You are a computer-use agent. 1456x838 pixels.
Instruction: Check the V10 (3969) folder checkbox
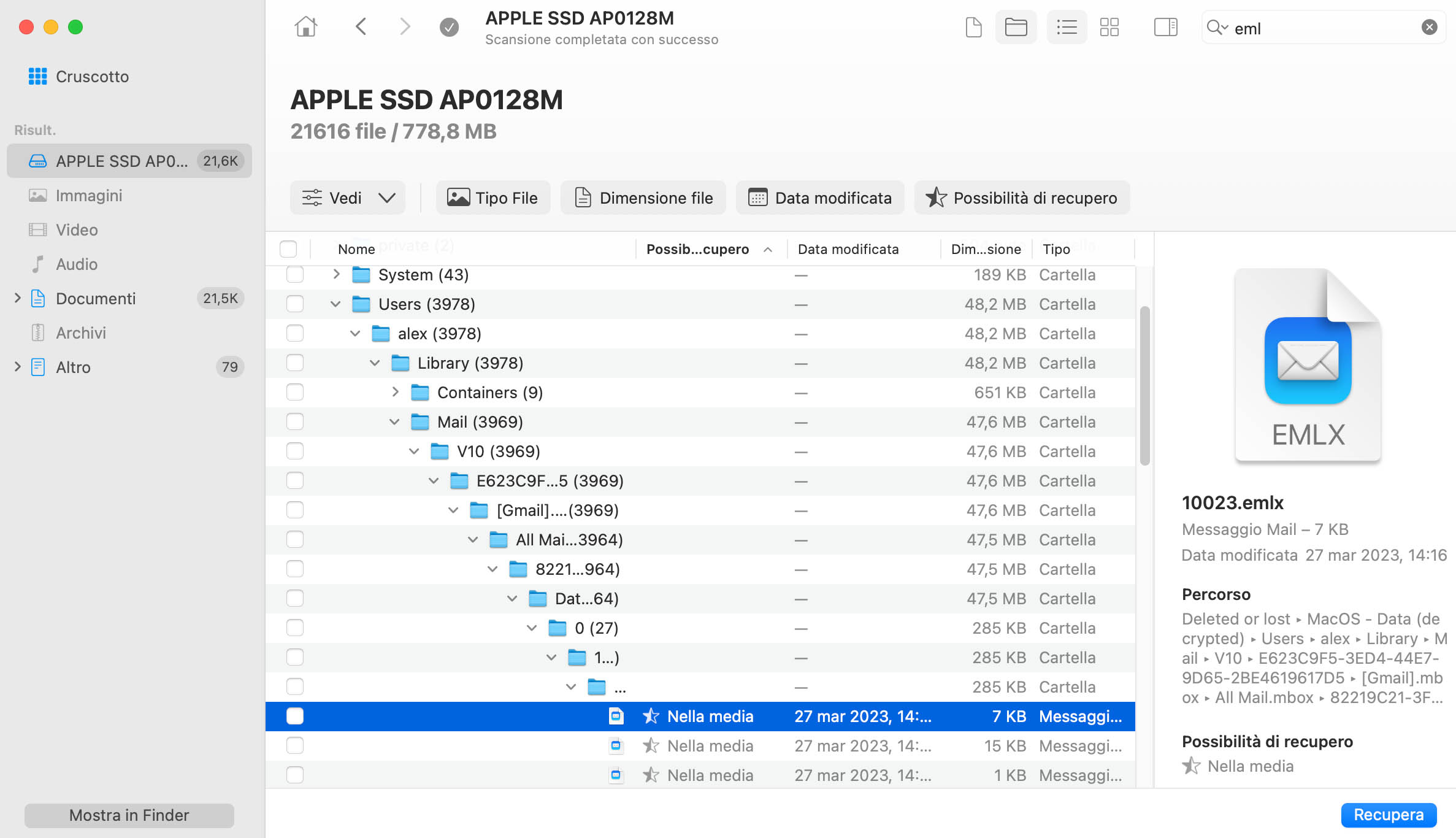[x=295, y=452]
